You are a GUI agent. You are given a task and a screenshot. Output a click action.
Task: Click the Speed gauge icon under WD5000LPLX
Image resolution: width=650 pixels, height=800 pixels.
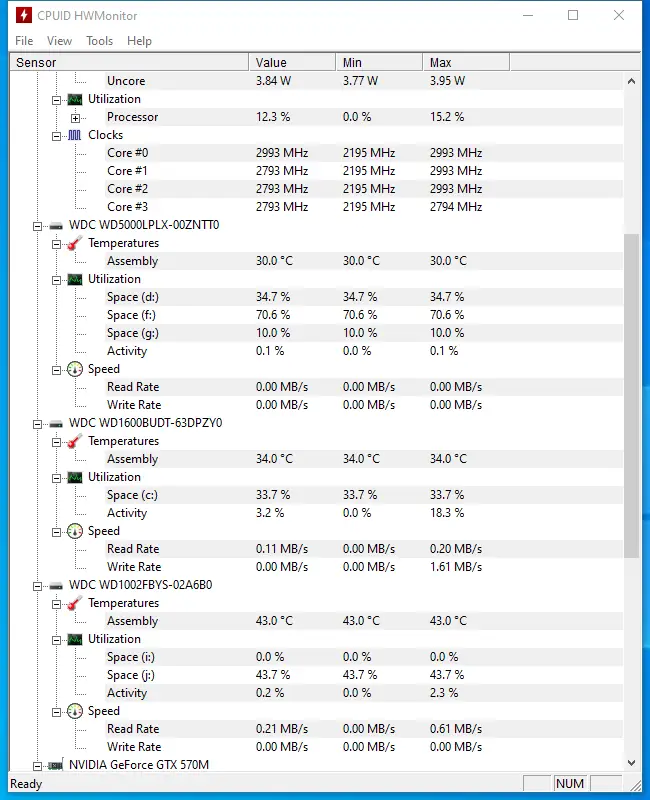pos(75,369)
